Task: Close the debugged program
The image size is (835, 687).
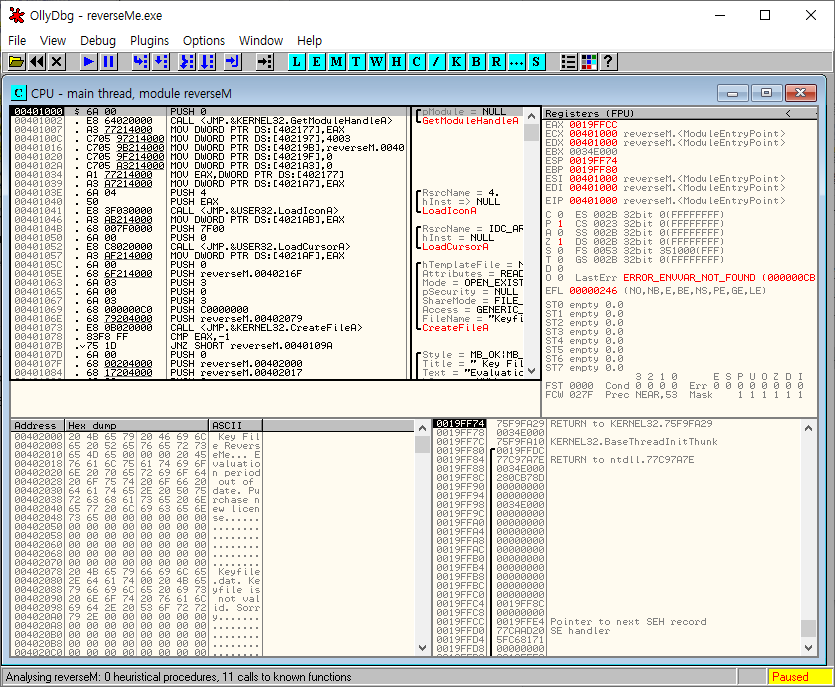Action: pos(57,62)
